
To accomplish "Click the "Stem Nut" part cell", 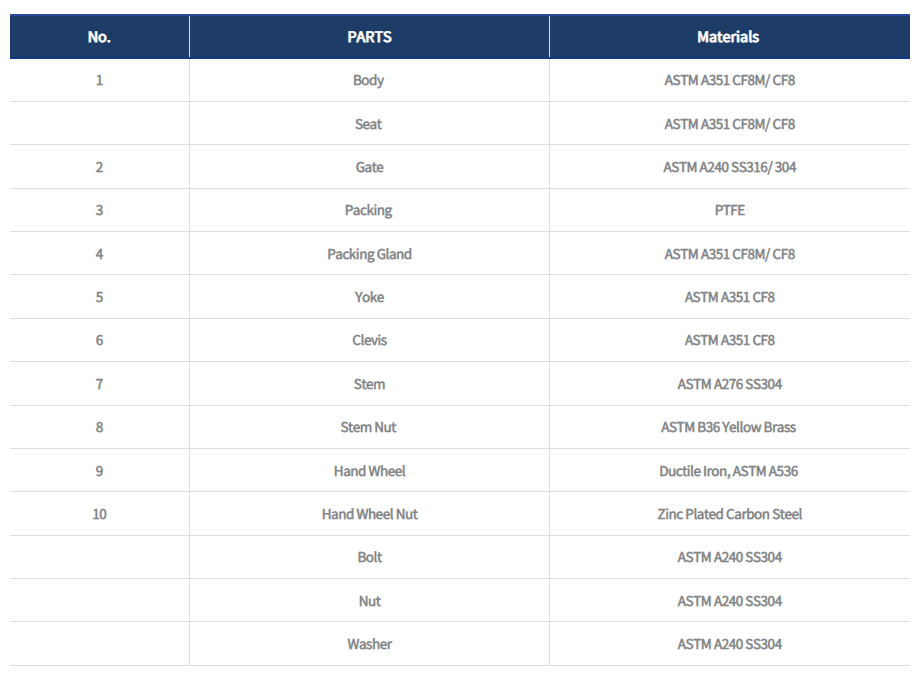I will pos(369,427).
